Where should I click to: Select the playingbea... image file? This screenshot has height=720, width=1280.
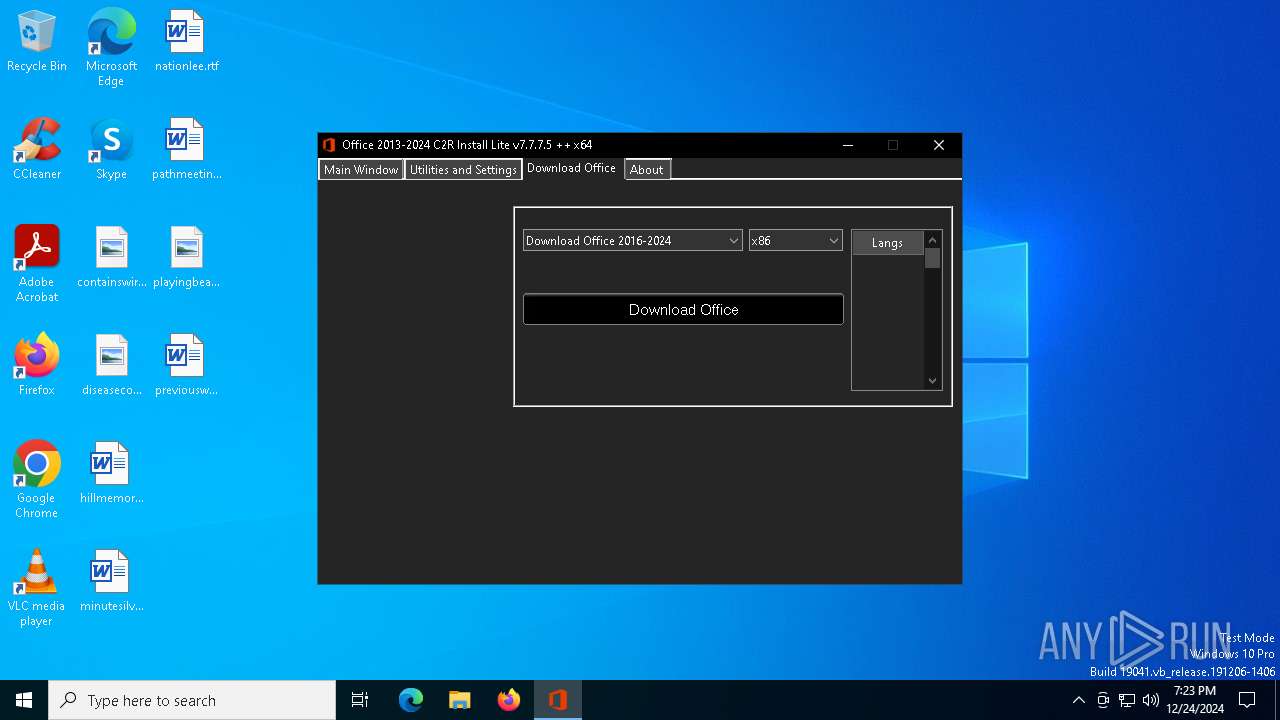click(x=186, y=257)
